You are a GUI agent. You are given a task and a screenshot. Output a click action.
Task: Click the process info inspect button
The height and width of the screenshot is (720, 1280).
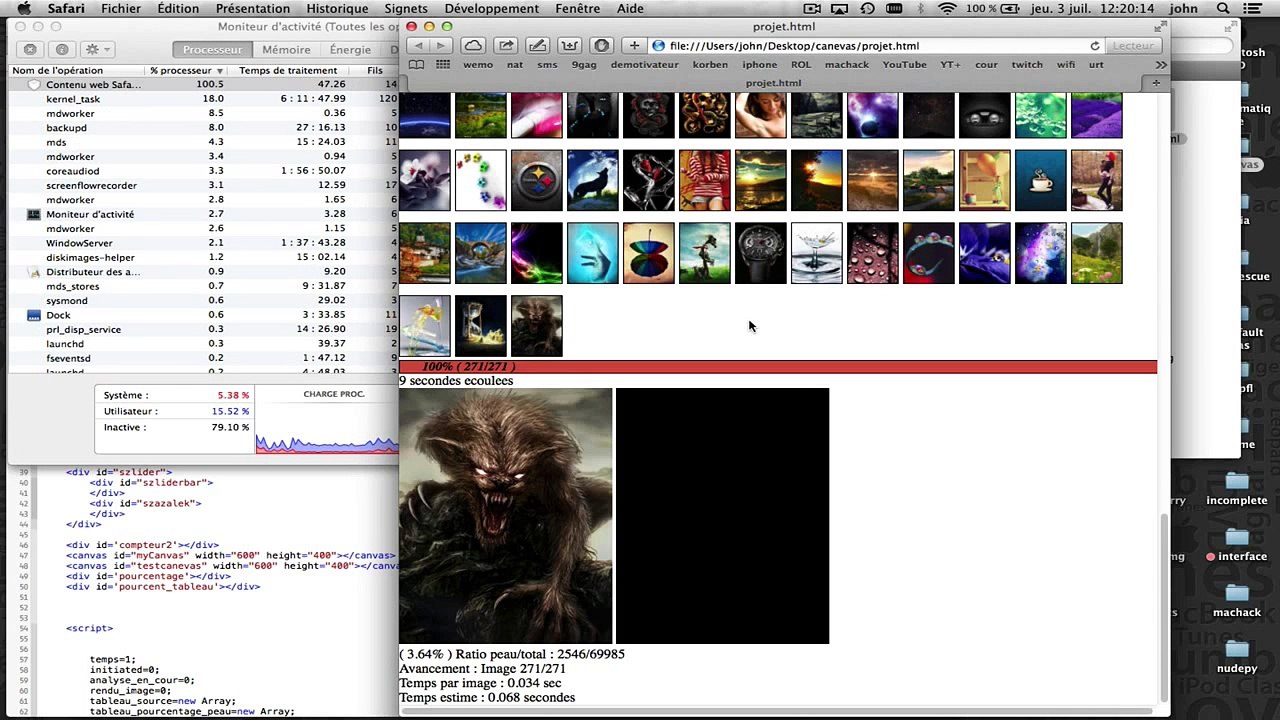62,49
